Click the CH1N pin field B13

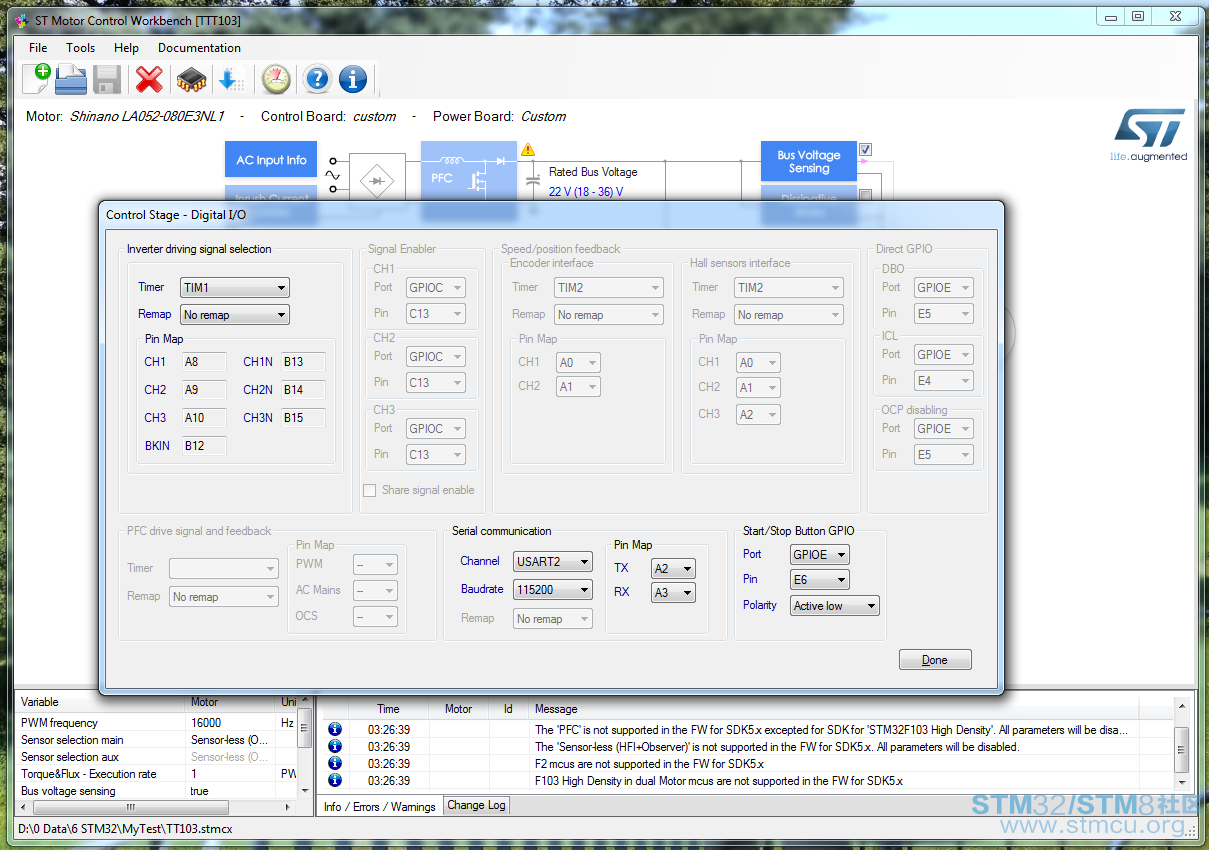[x=303, y=362]
